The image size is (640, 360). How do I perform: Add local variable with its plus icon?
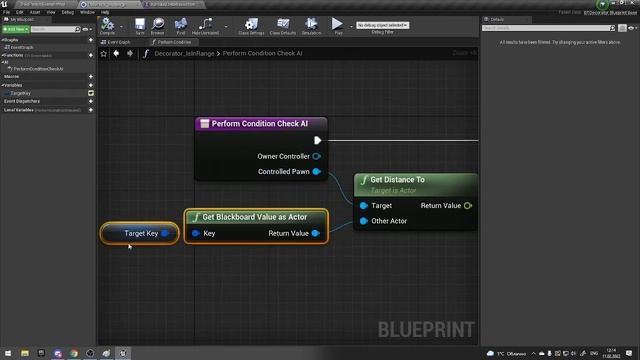point(91,110)
